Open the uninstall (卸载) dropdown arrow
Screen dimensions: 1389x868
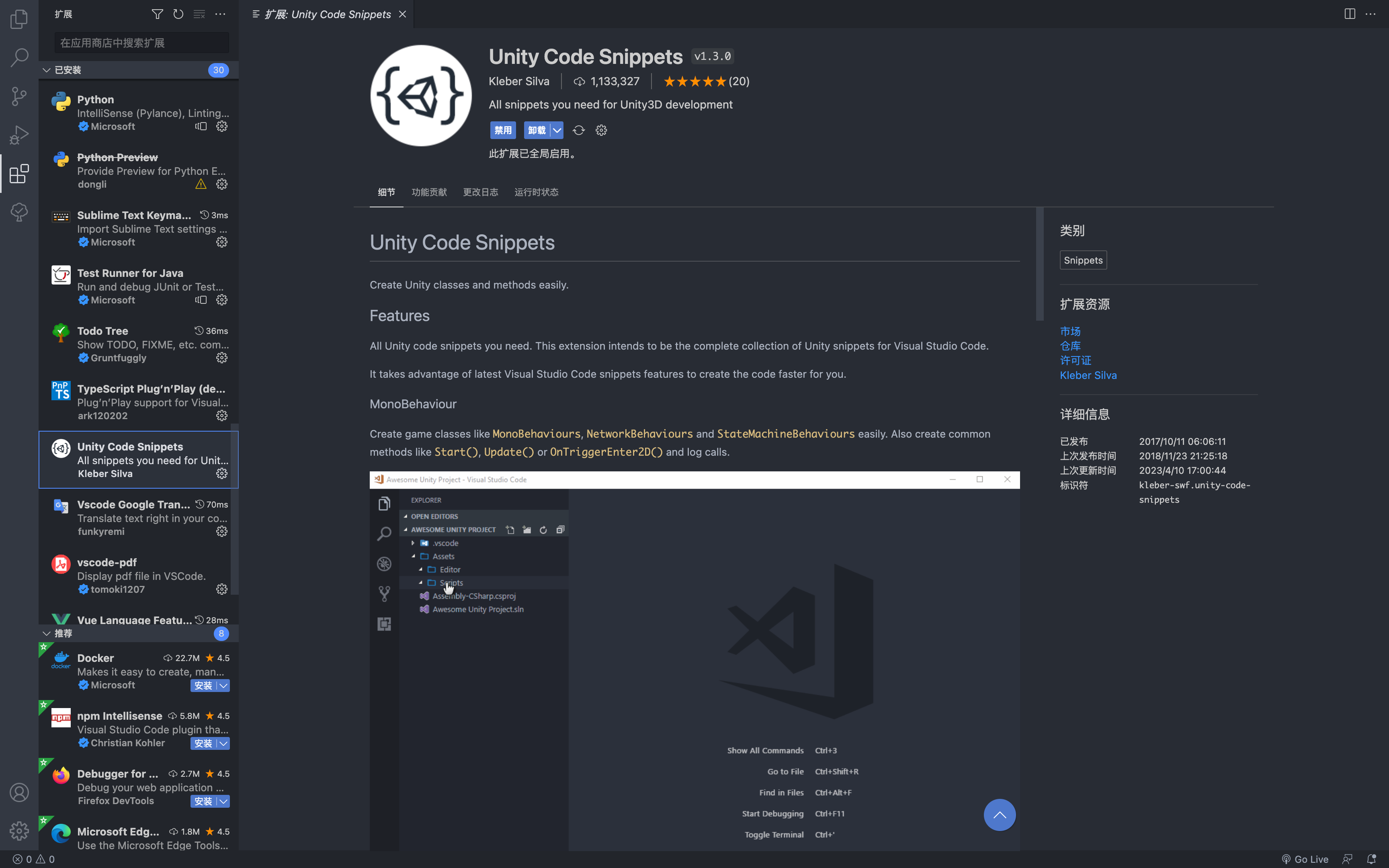tap(557, 130)
